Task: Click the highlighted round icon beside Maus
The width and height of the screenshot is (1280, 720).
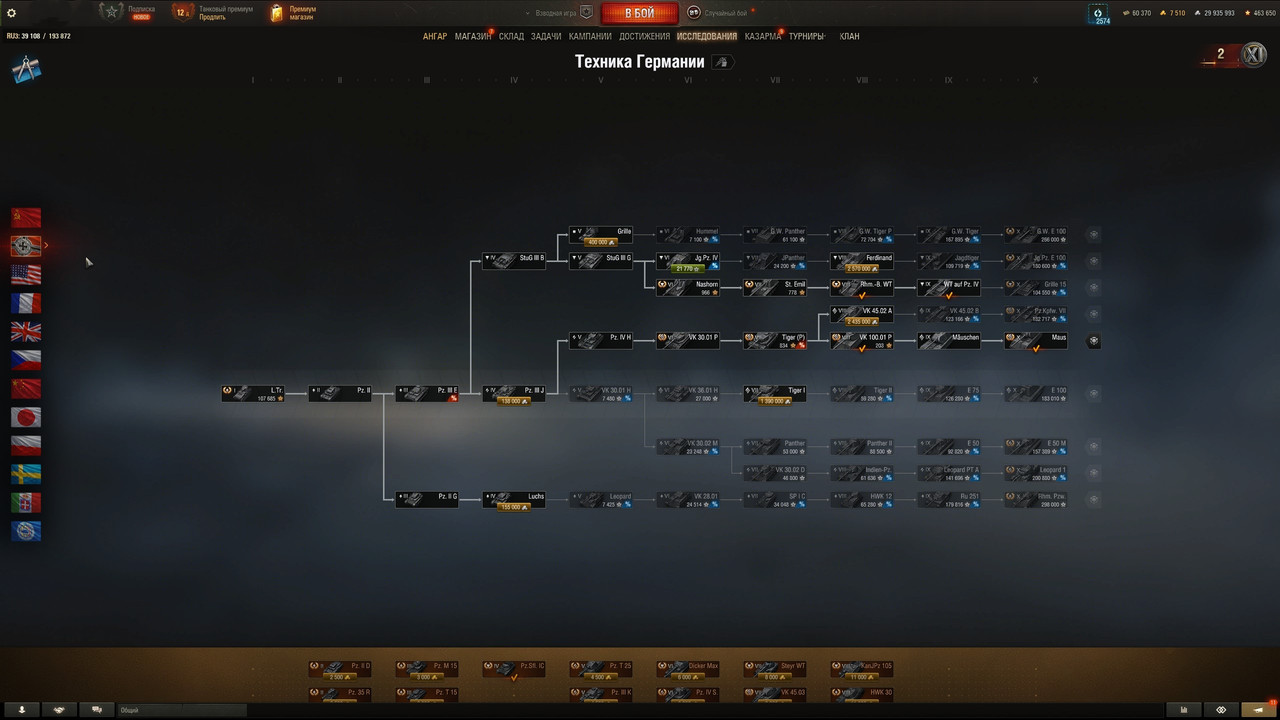Action: pos(1094,341)
